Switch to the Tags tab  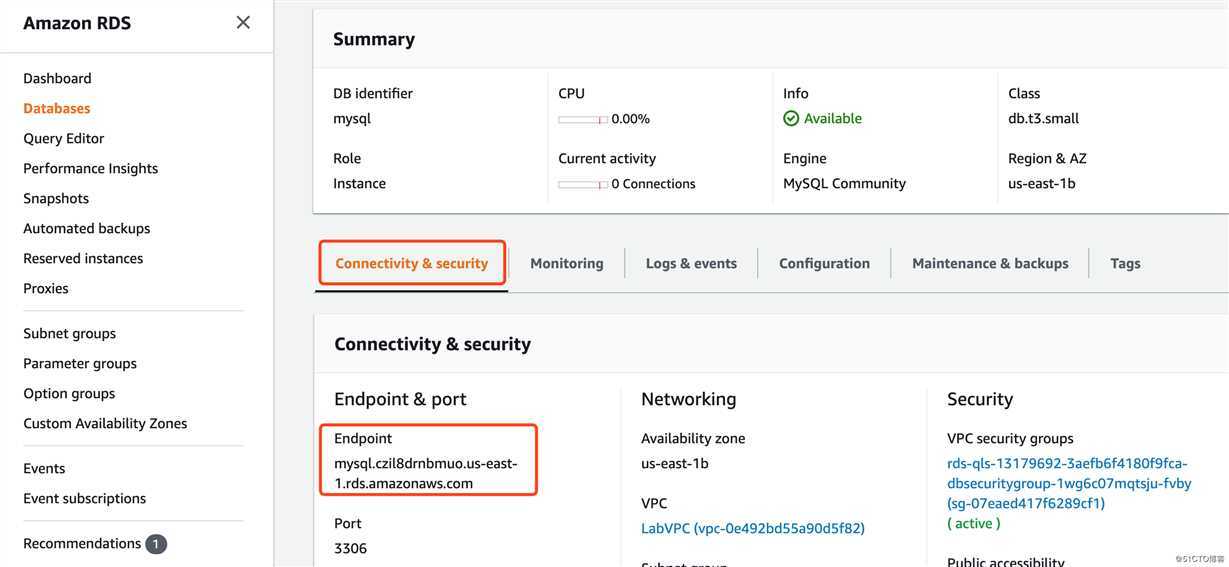[x=1125, y=263]
